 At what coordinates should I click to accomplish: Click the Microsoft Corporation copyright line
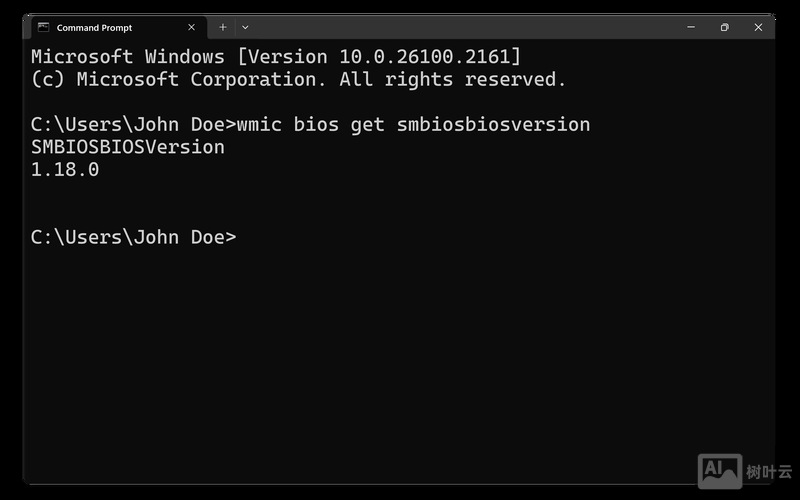298,79
